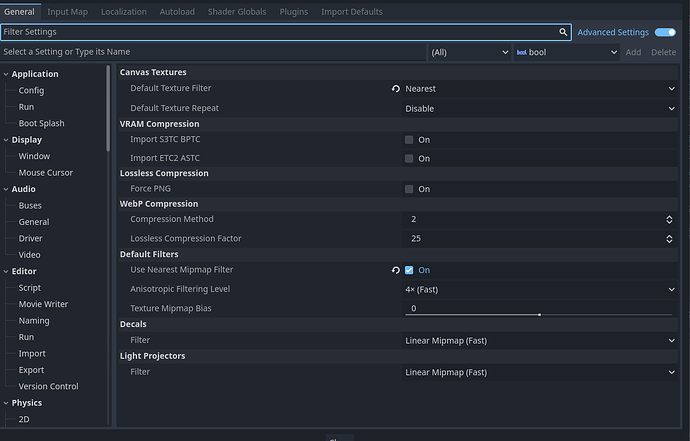Screen dimensions: 690x441
Task: Adjust the Texture Mipmap Bias slider
Action: click(539, 314)
